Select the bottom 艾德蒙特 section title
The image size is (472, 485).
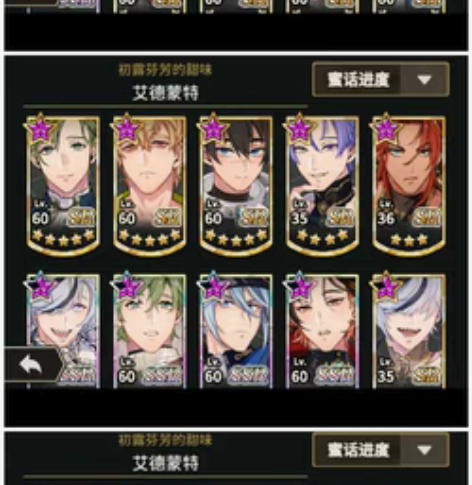point(165,463)
